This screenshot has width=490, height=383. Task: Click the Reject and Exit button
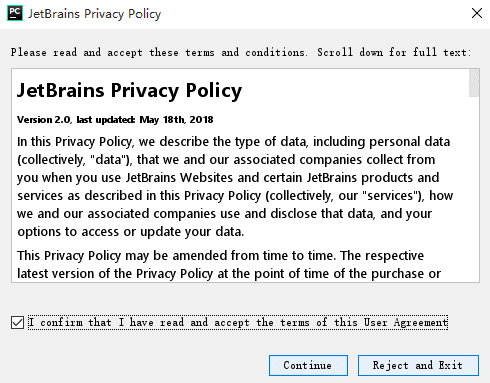point(418,365)
